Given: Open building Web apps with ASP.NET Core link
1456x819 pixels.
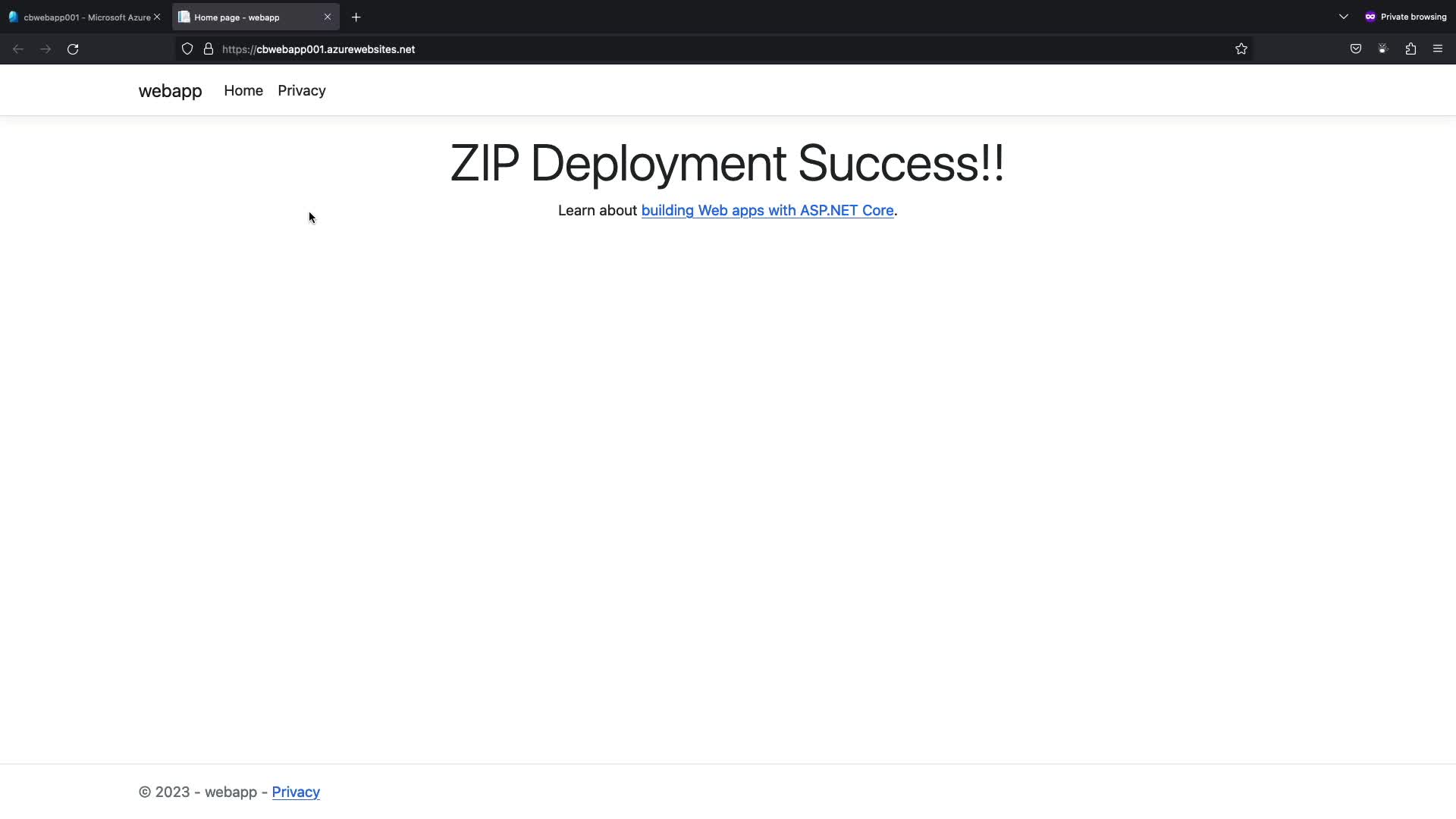Looking at the screenshot, I should point(767,211).
